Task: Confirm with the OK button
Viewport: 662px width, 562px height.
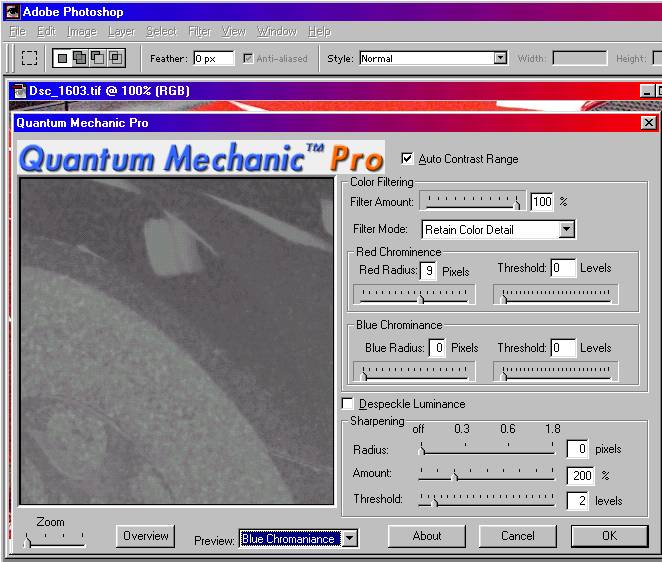Action: (x=609, y=536)
